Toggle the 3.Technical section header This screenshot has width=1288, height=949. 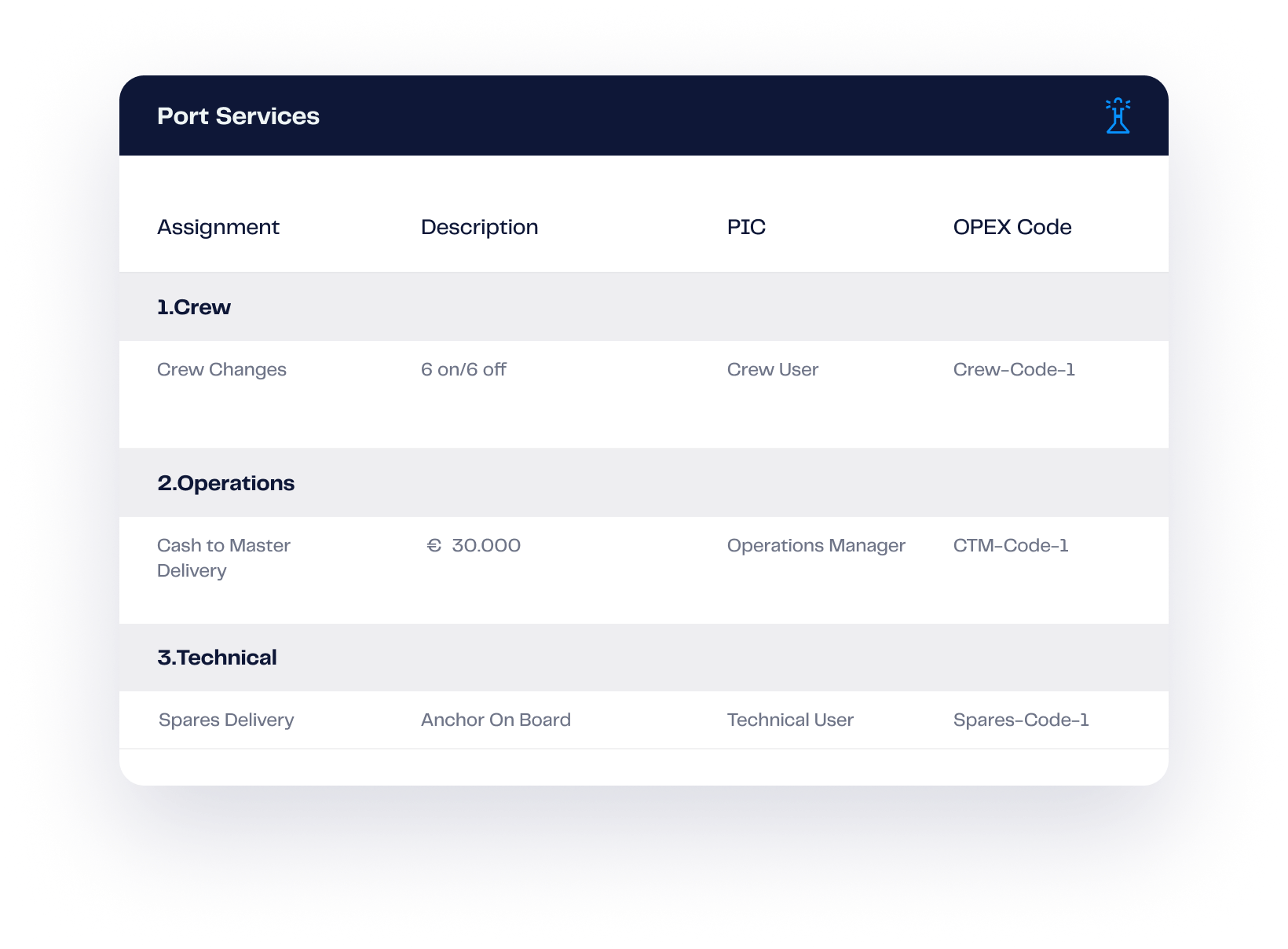point(217,658)
